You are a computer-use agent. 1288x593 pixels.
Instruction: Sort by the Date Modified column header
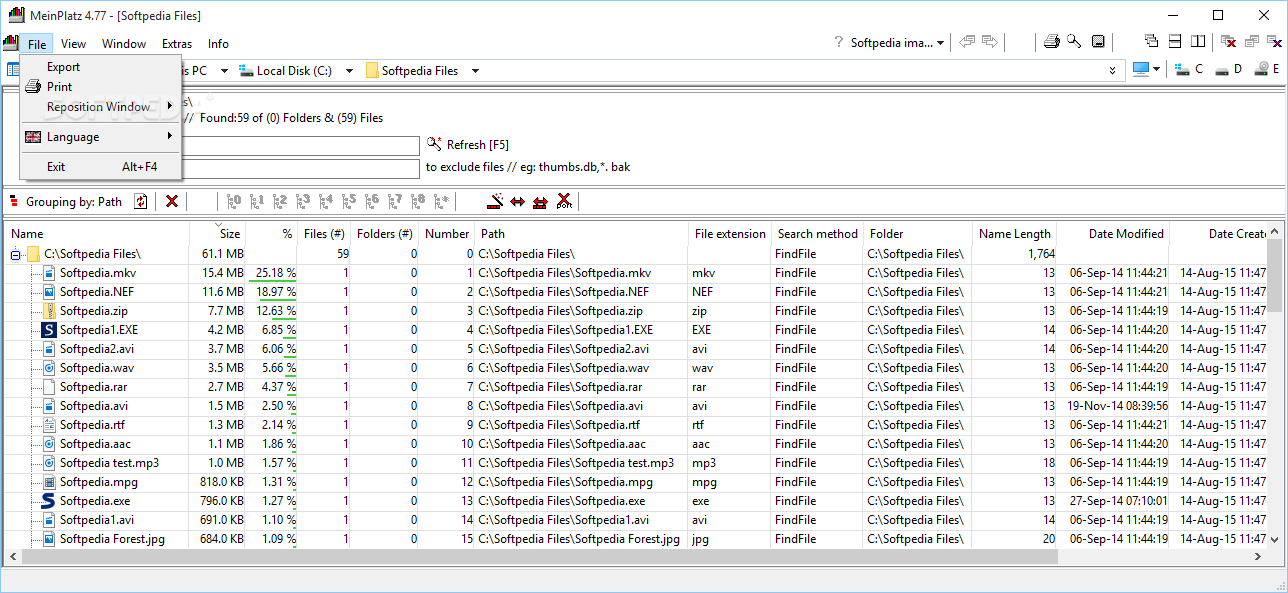click(1113, 233)
